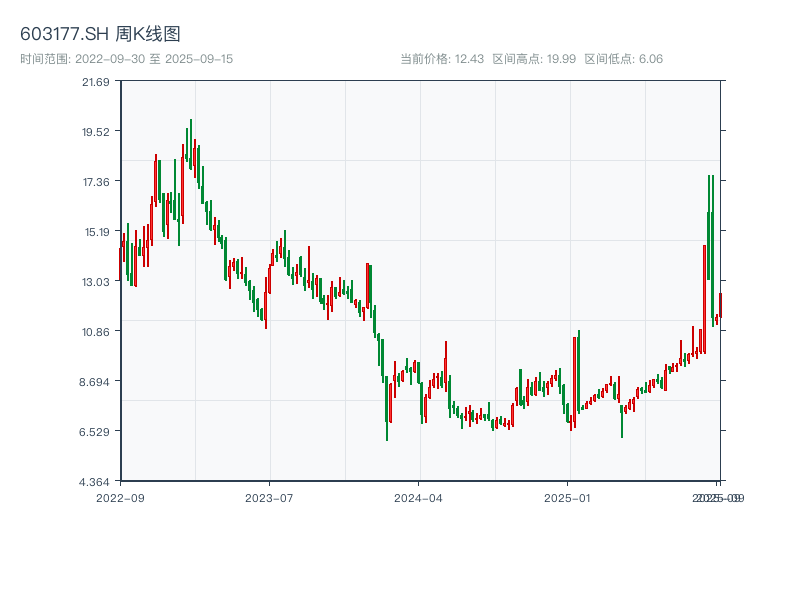Screen dimensions: 800x600
Task: Click the x-axis label 2022-09
Action: [120, 498]
